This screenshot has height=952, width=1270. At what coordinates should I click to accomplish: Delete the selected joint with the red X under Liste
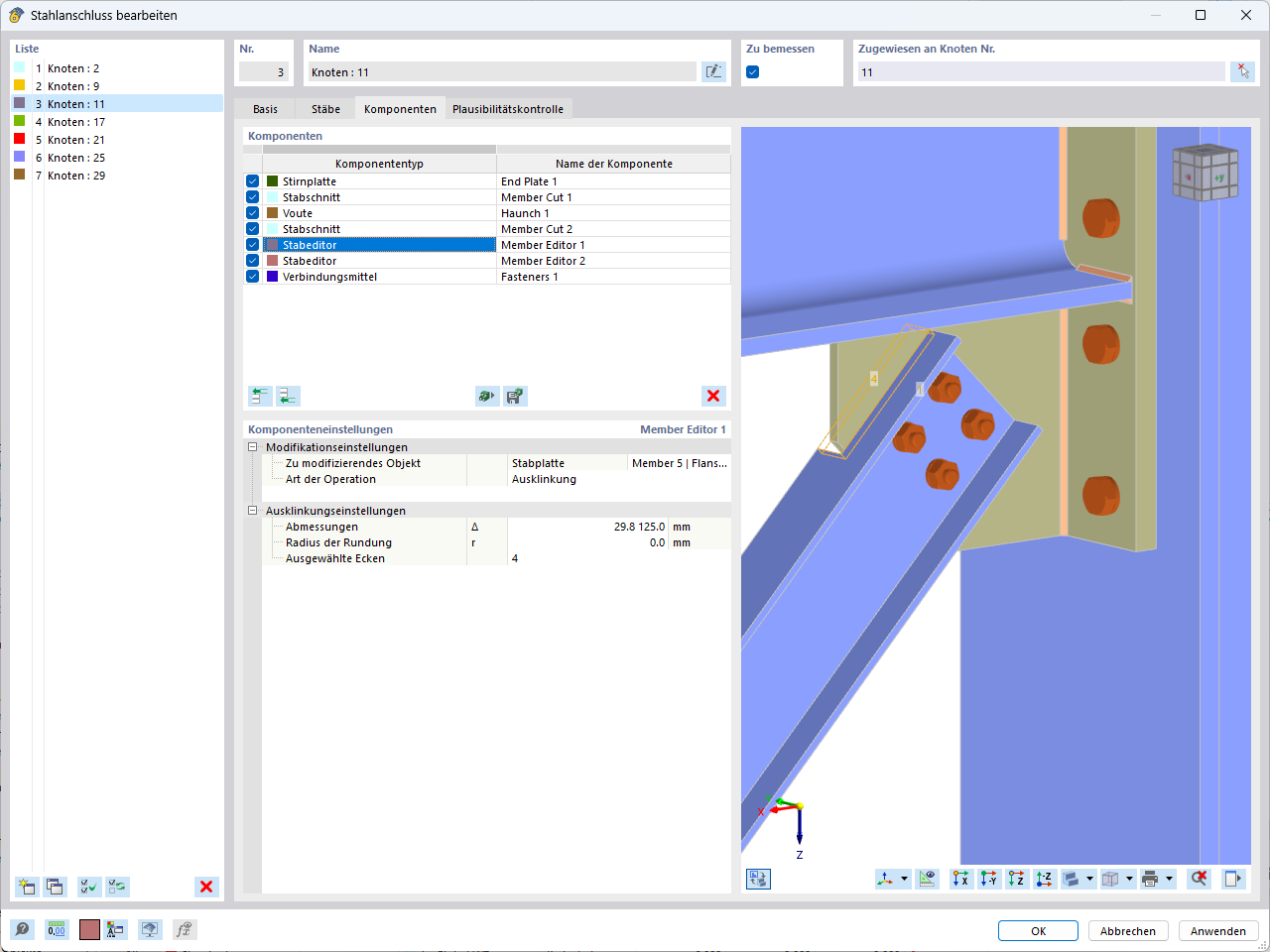pos(206,887)
